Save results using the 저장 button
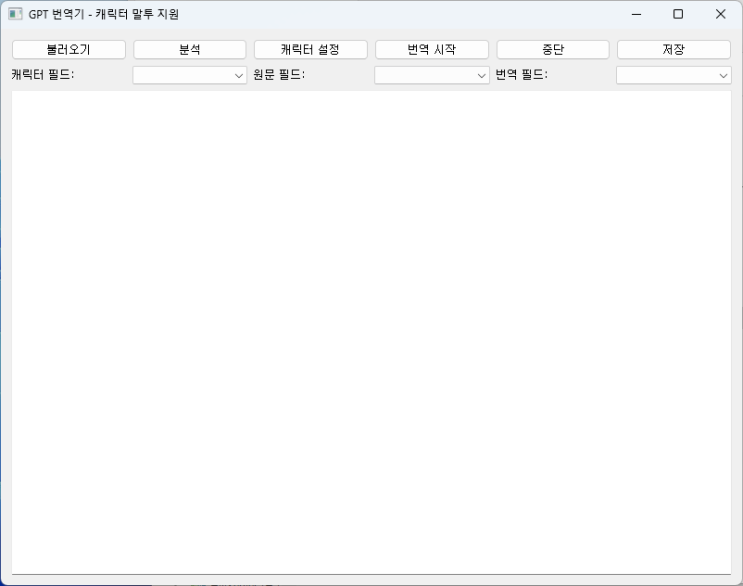The width and height of the screenshot is (743, 586). 673,50
